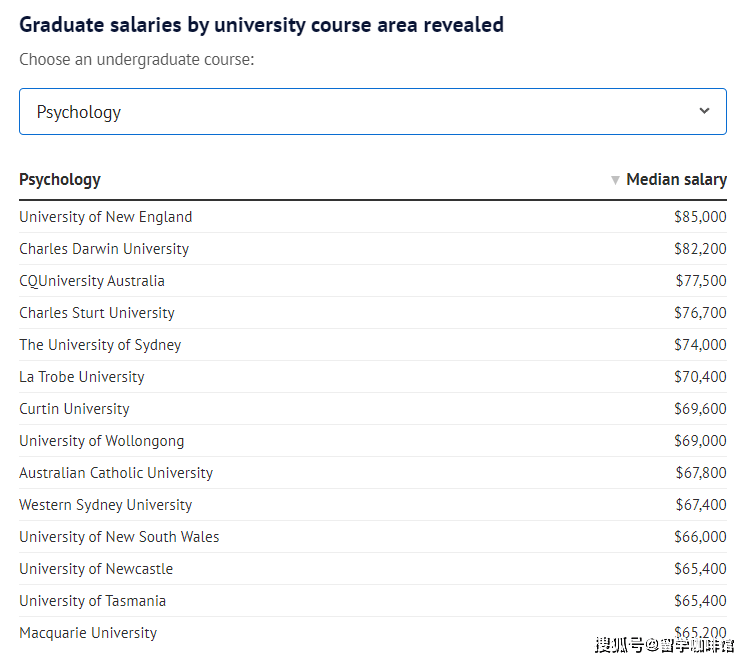Open the Psychology course dropdown
Image resolution: width=749 pixels, height=662 pixels.
pos(372,112)
